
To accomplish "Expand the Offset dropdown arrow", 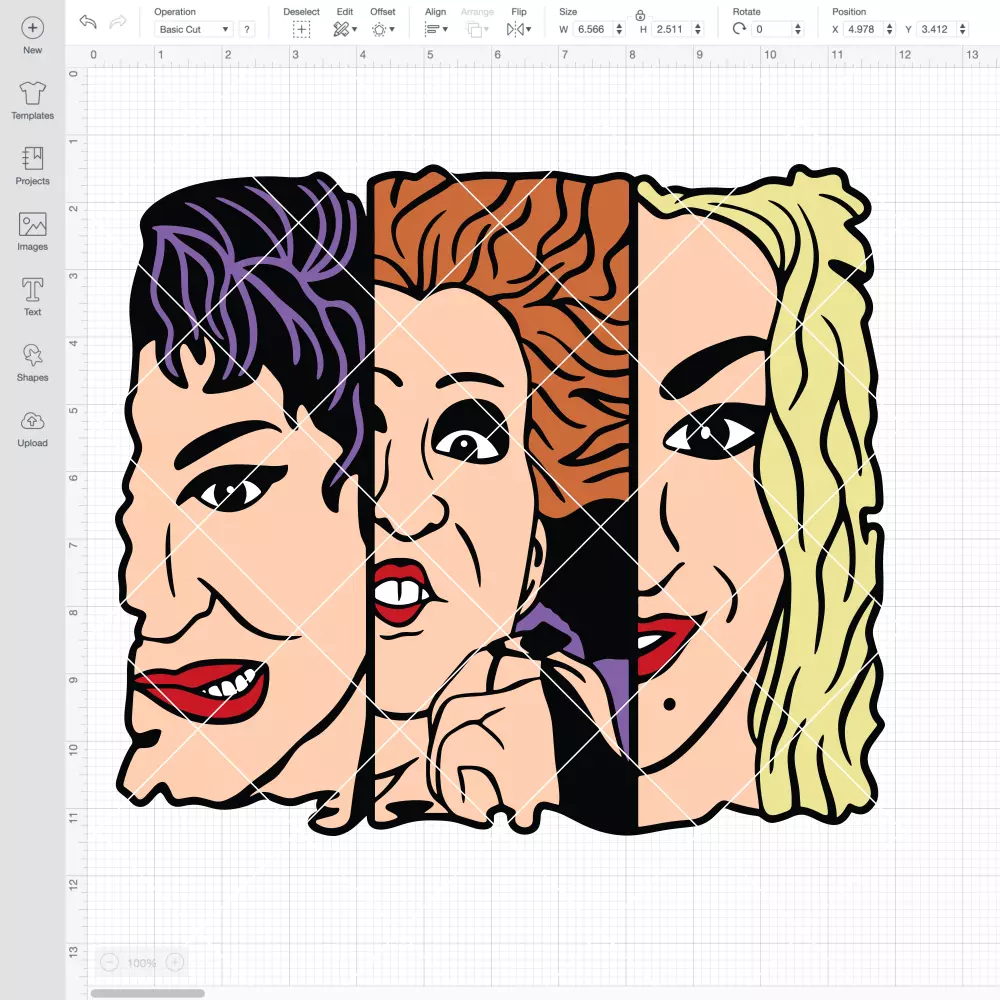I will (392, 29).
